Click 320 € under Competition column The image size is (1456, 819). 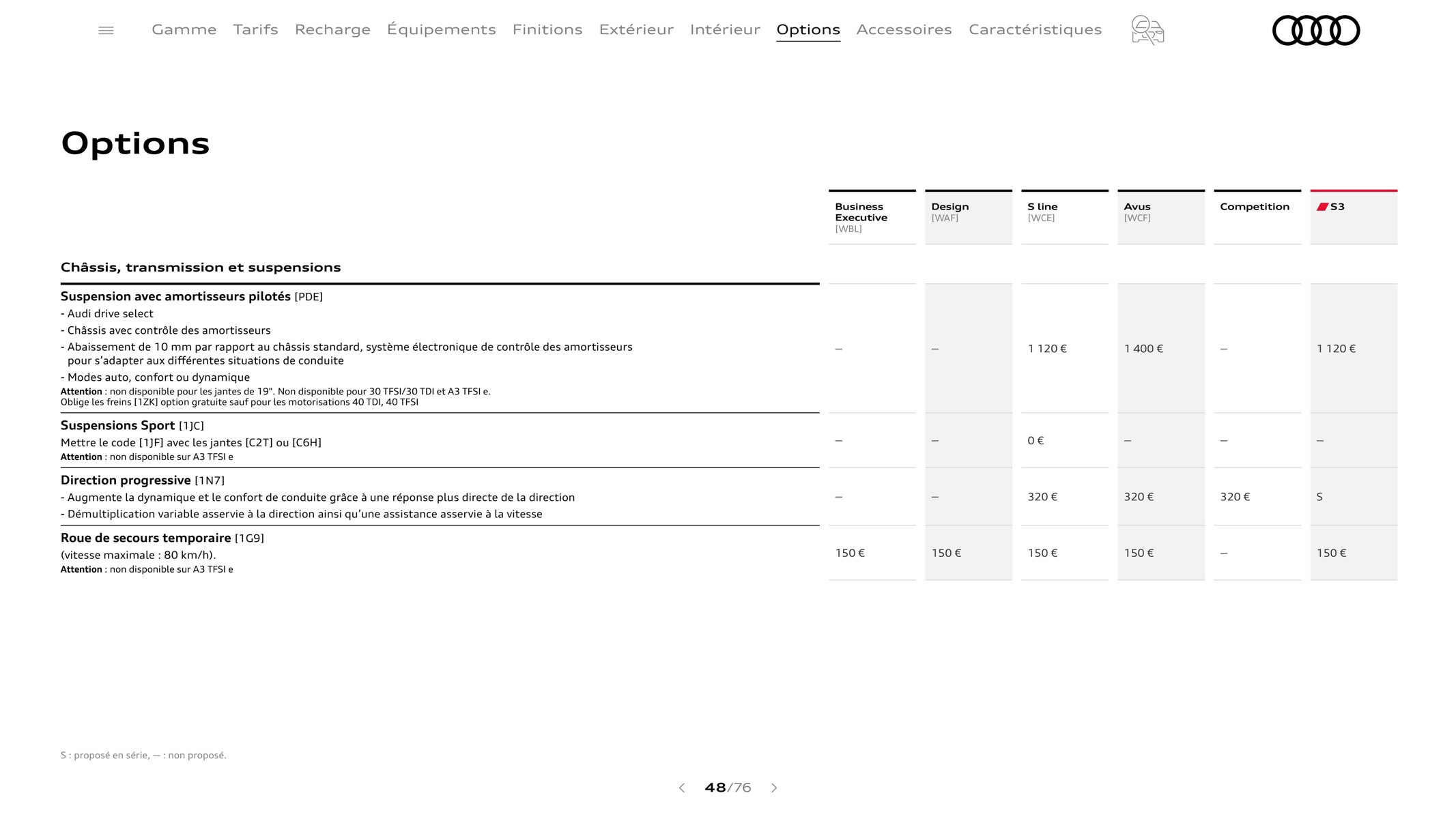[1235, 497]
